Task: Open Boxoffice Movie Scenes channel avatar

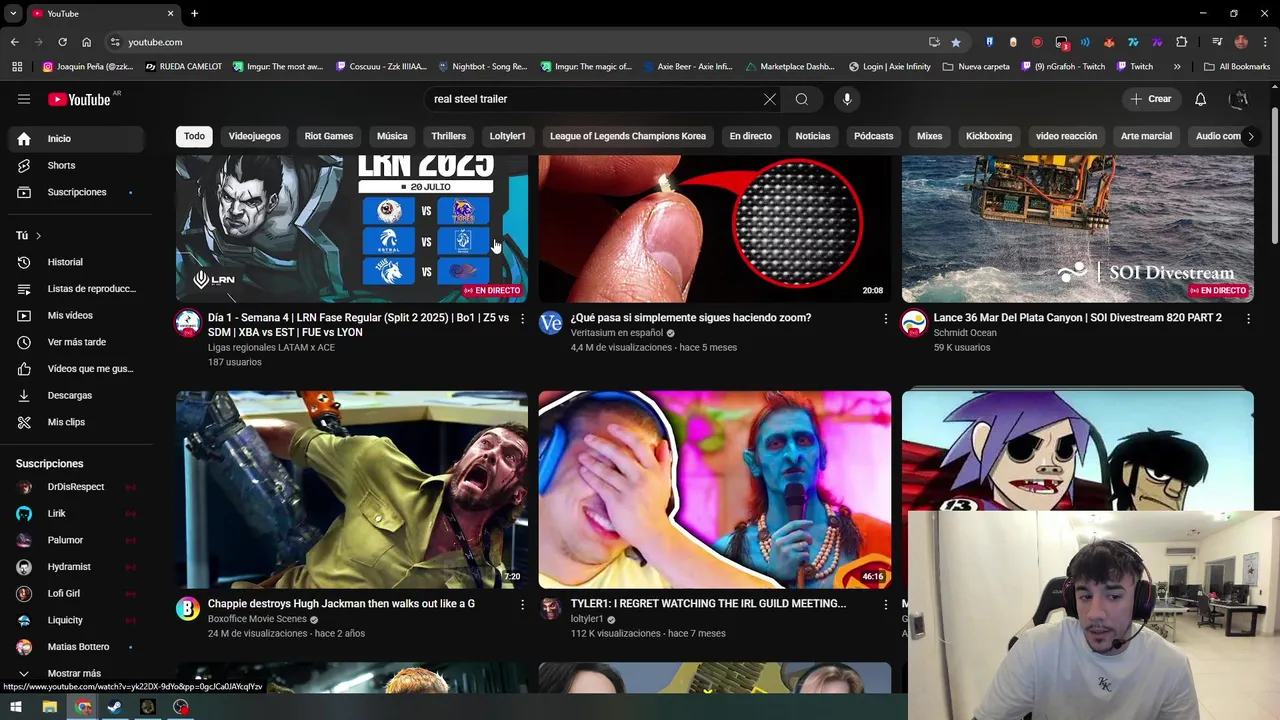Action: point(188,609)
